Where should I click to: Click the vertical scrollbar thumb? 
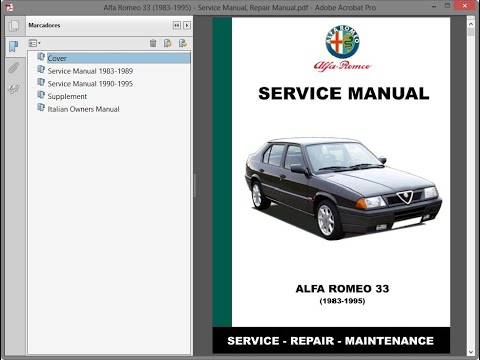[471, 32]
